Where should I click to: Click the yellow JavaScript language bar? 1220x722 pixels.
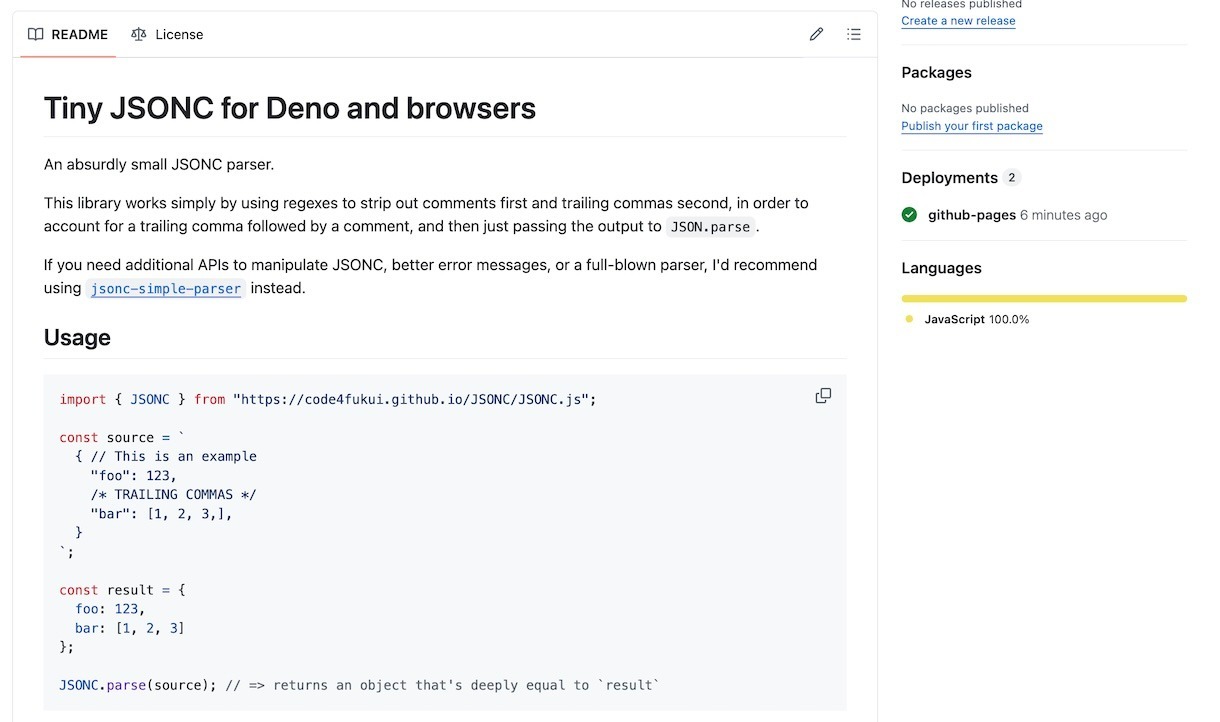(1043, 298)
